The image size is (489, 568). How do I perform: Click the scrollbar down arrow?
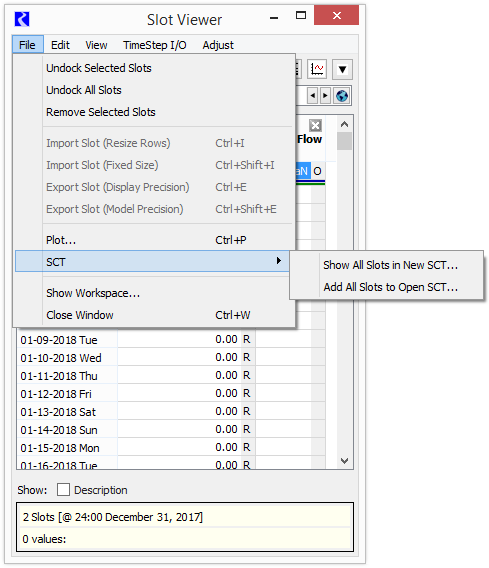pos(344,460)
